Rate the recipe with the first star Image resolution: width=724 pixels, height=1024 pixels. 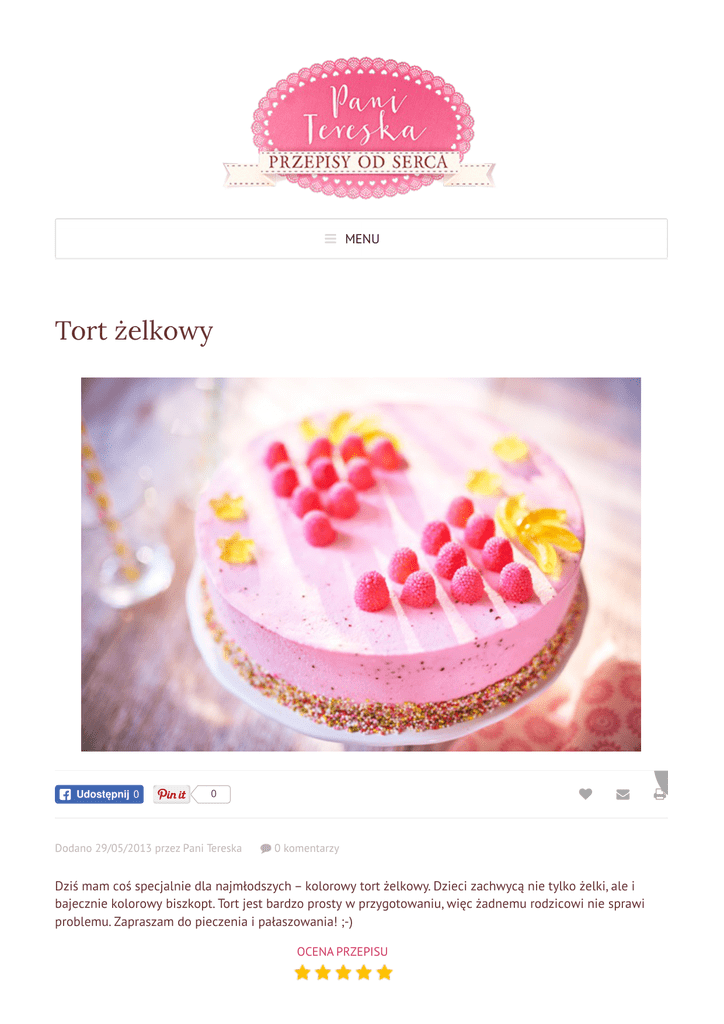tap(302, 972)
